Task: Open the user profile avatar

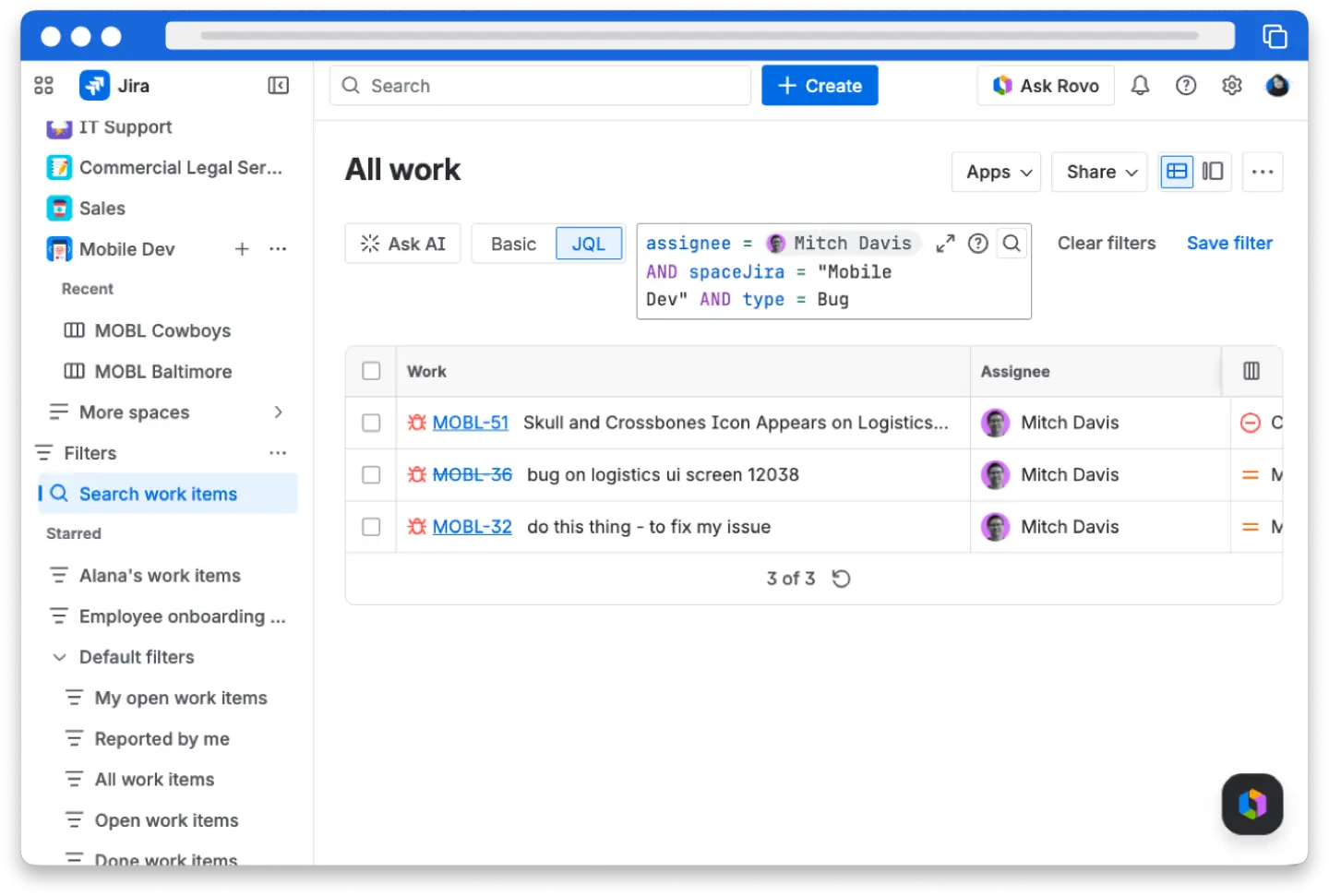Action: (1277, 86)
